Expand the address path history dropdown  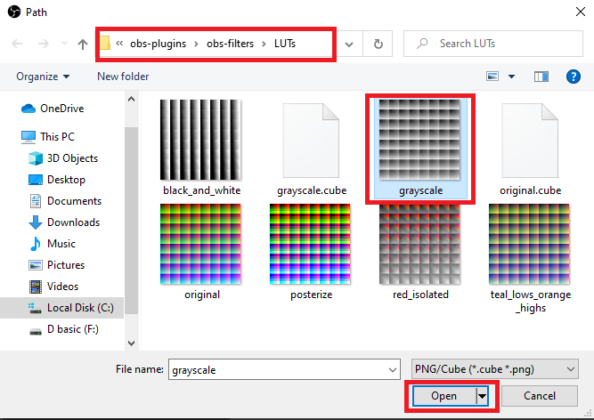tap(349, 44)
